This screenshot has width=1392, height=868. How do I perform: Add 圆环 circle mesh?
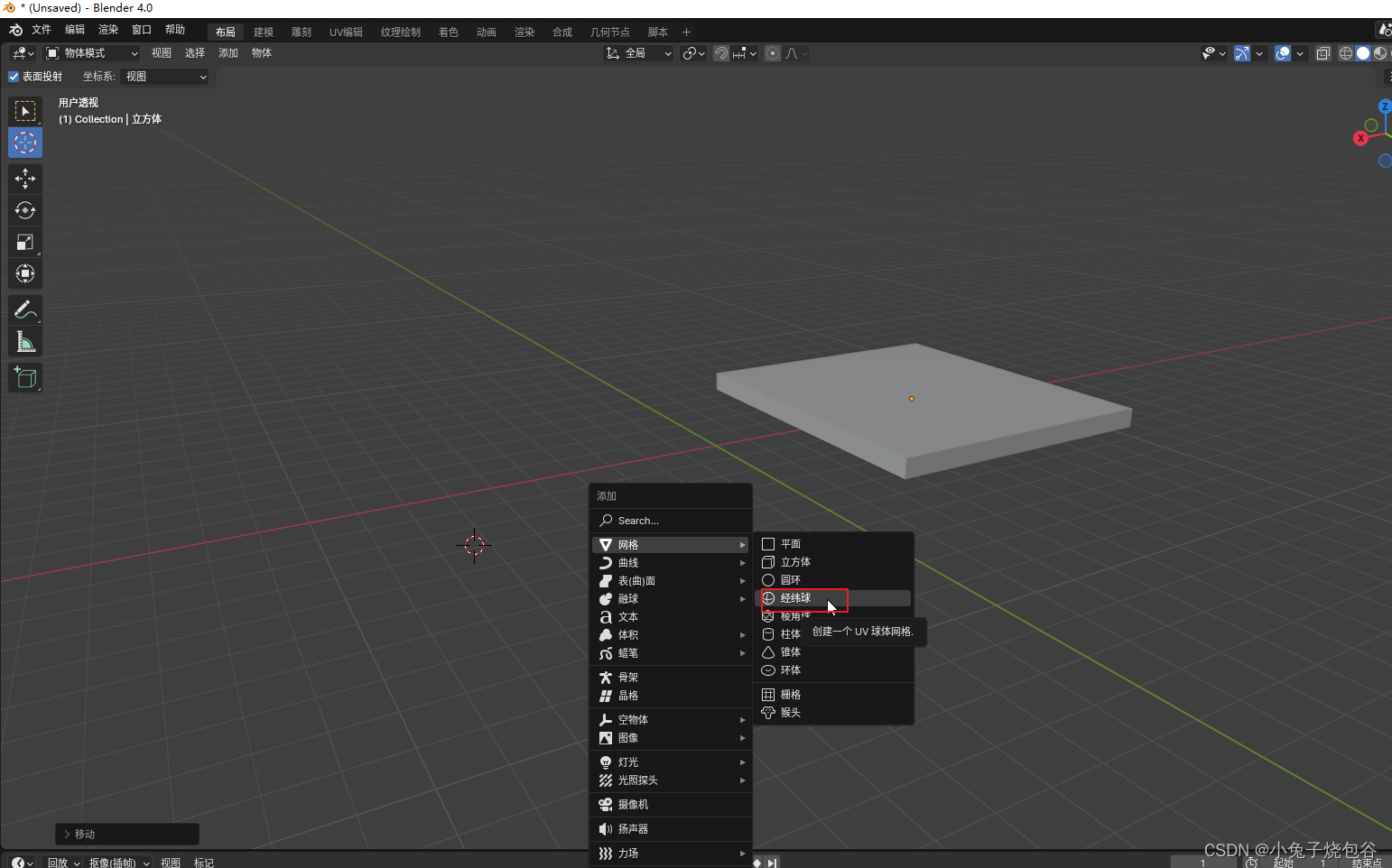pyautogui.click(x=832, y=580)
